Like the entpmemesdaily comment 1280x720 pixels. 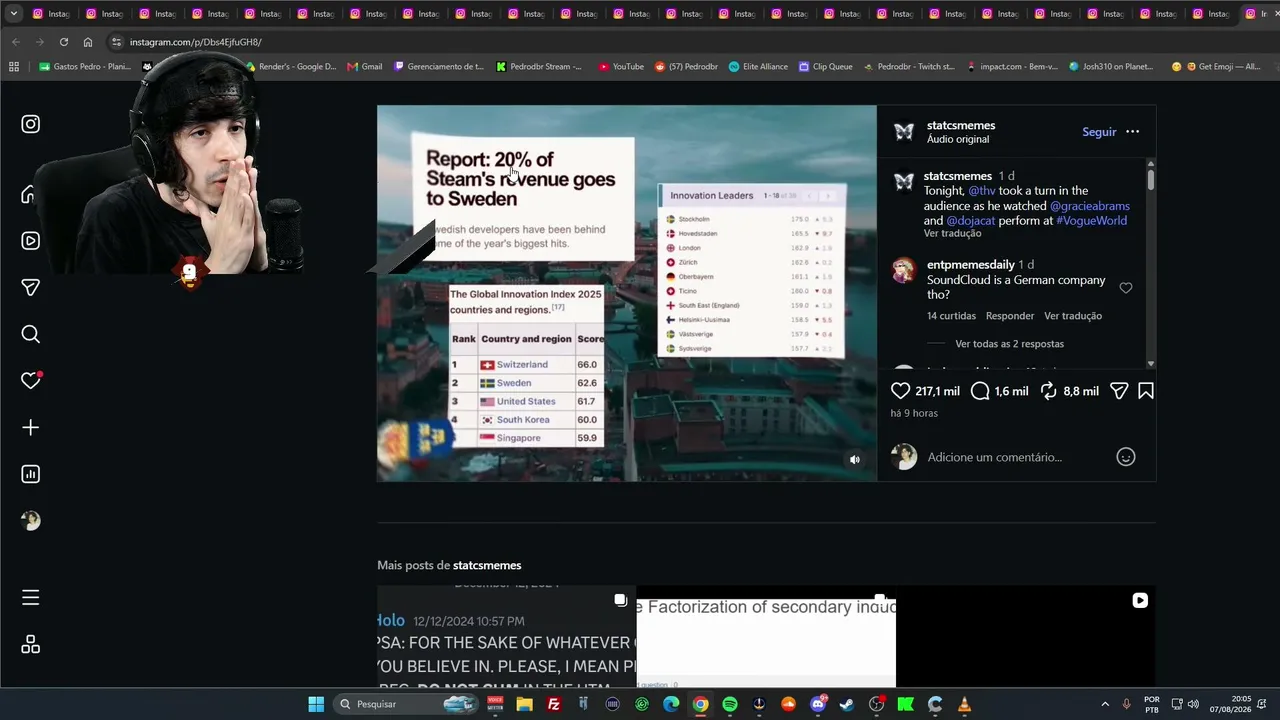[x=1126, y=288]
